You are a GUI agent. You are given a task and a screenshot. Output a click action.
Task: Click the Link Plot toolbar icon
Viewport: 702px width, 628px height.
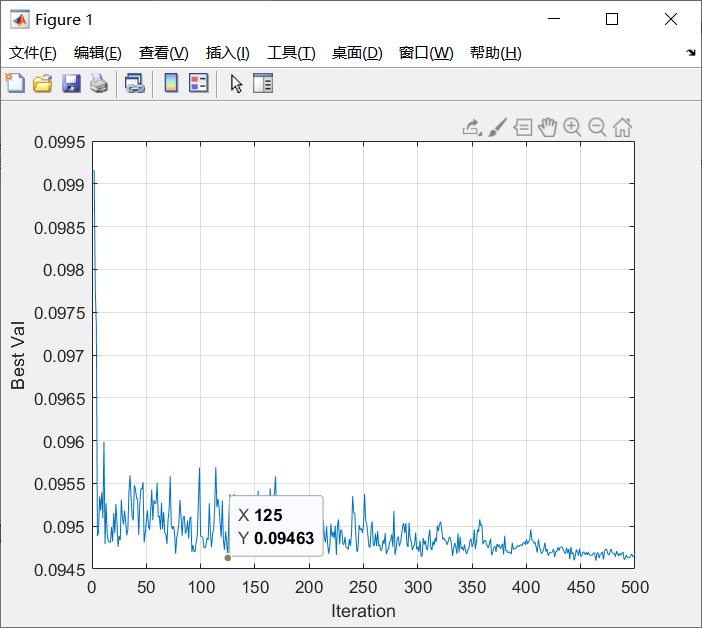pos(135,83)
